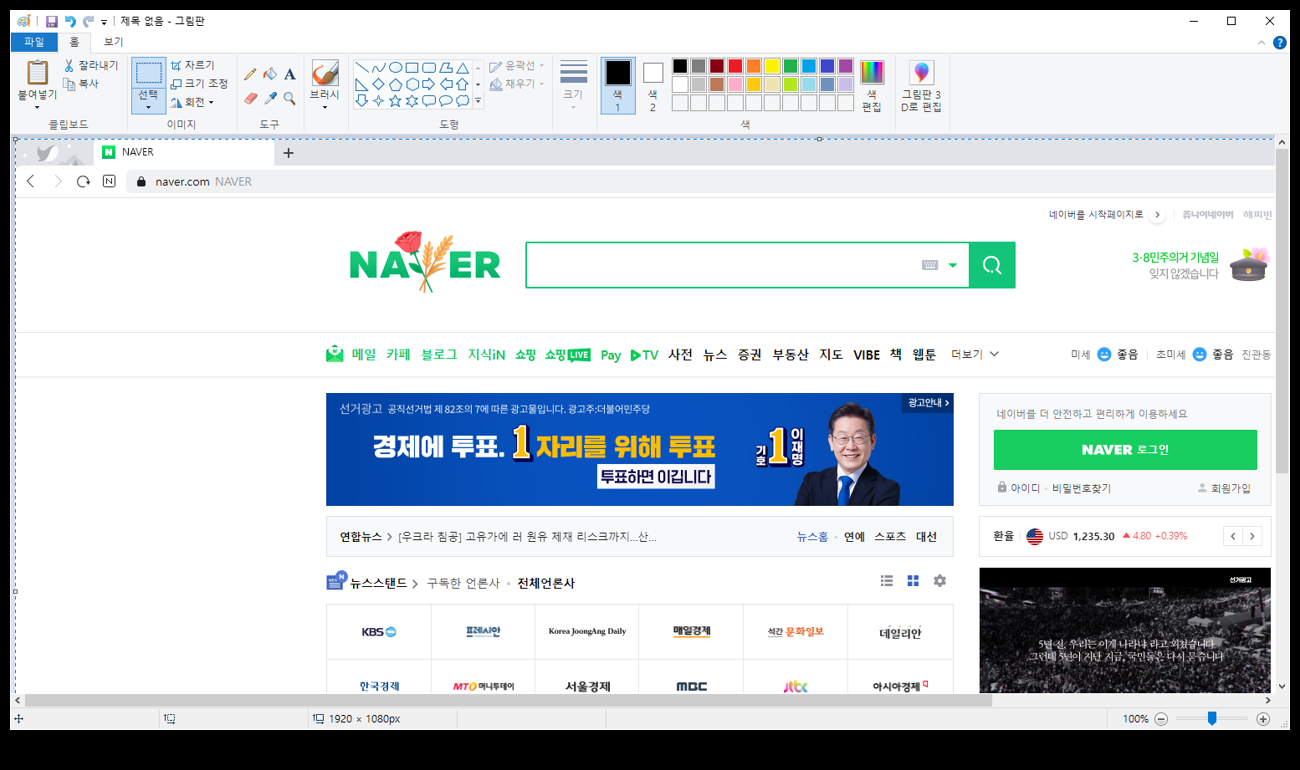The width and height of the screenshot is (1300, 770).
Task: Choose the Hexagon shape
Action: point(412,84)
